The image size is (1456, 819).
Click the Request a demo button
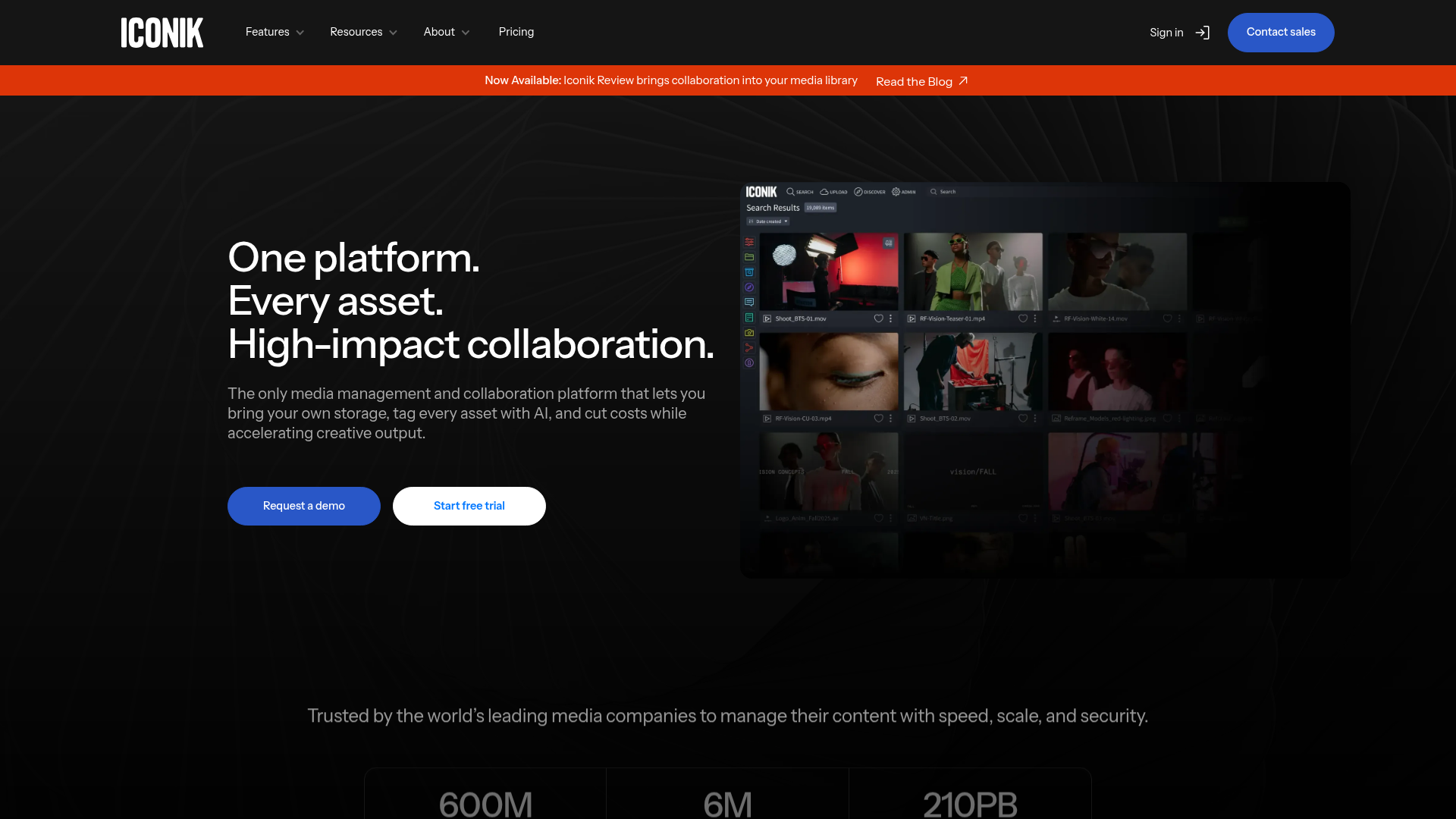303,506
